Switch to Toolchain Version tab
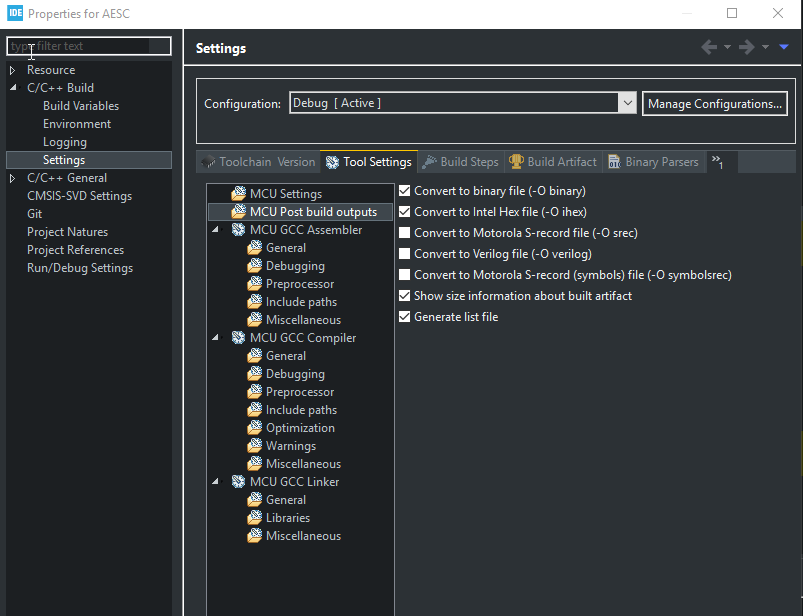 pos(258,162)
